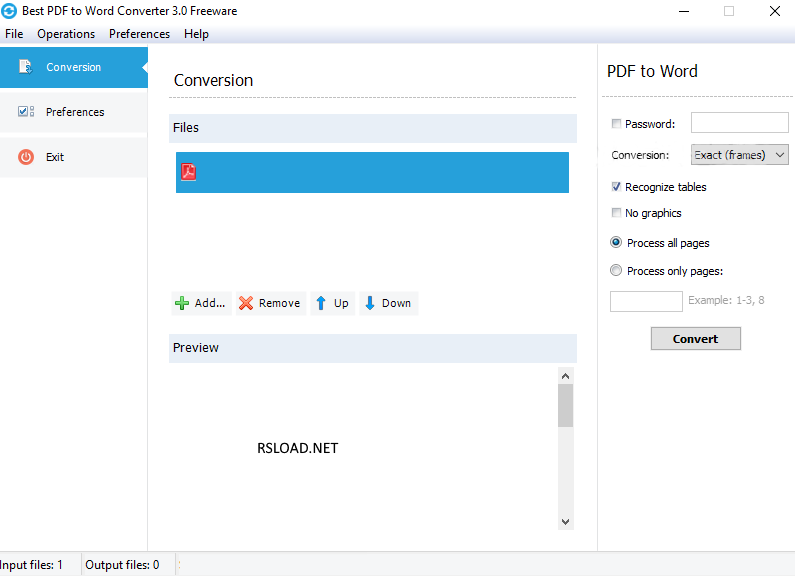
Task: Click the Add... button label
Action: pos(210,303)
